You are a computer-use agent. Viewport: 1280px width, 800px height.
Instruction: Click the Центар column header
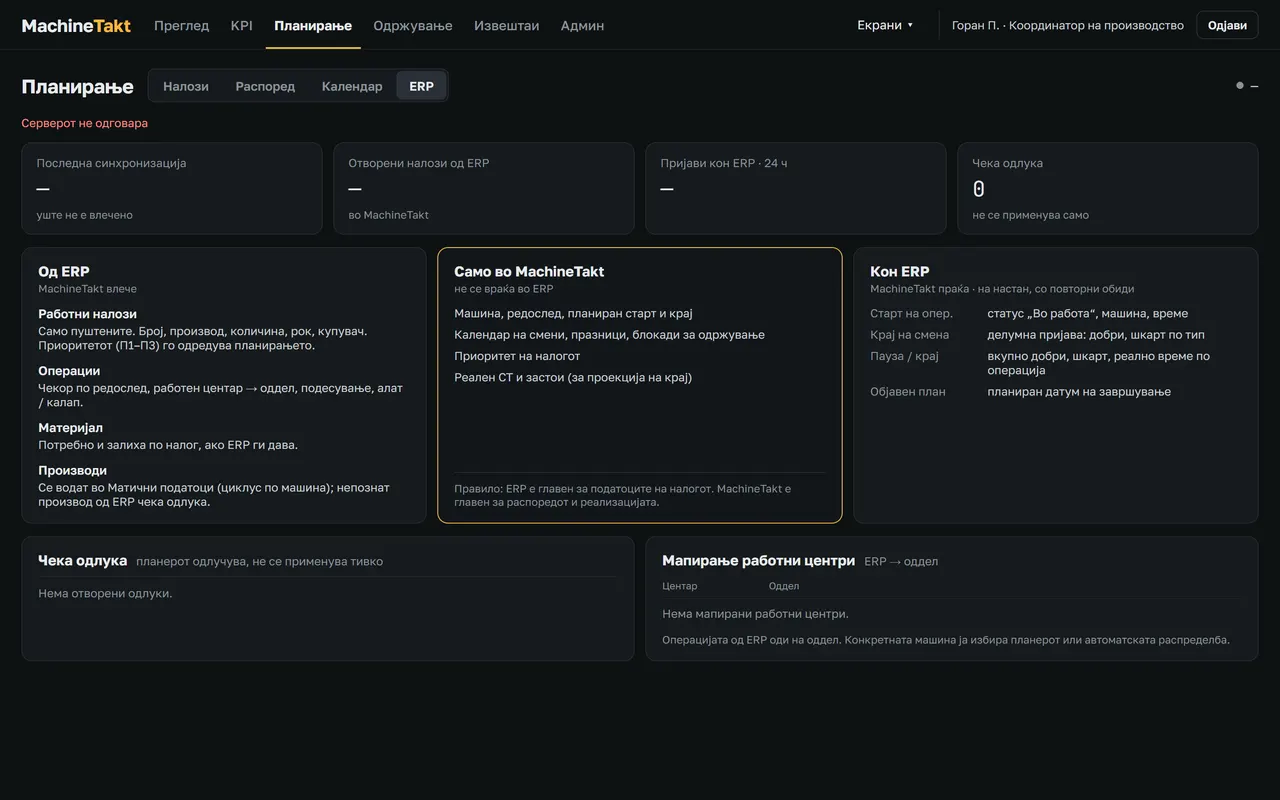click(680, 586)
